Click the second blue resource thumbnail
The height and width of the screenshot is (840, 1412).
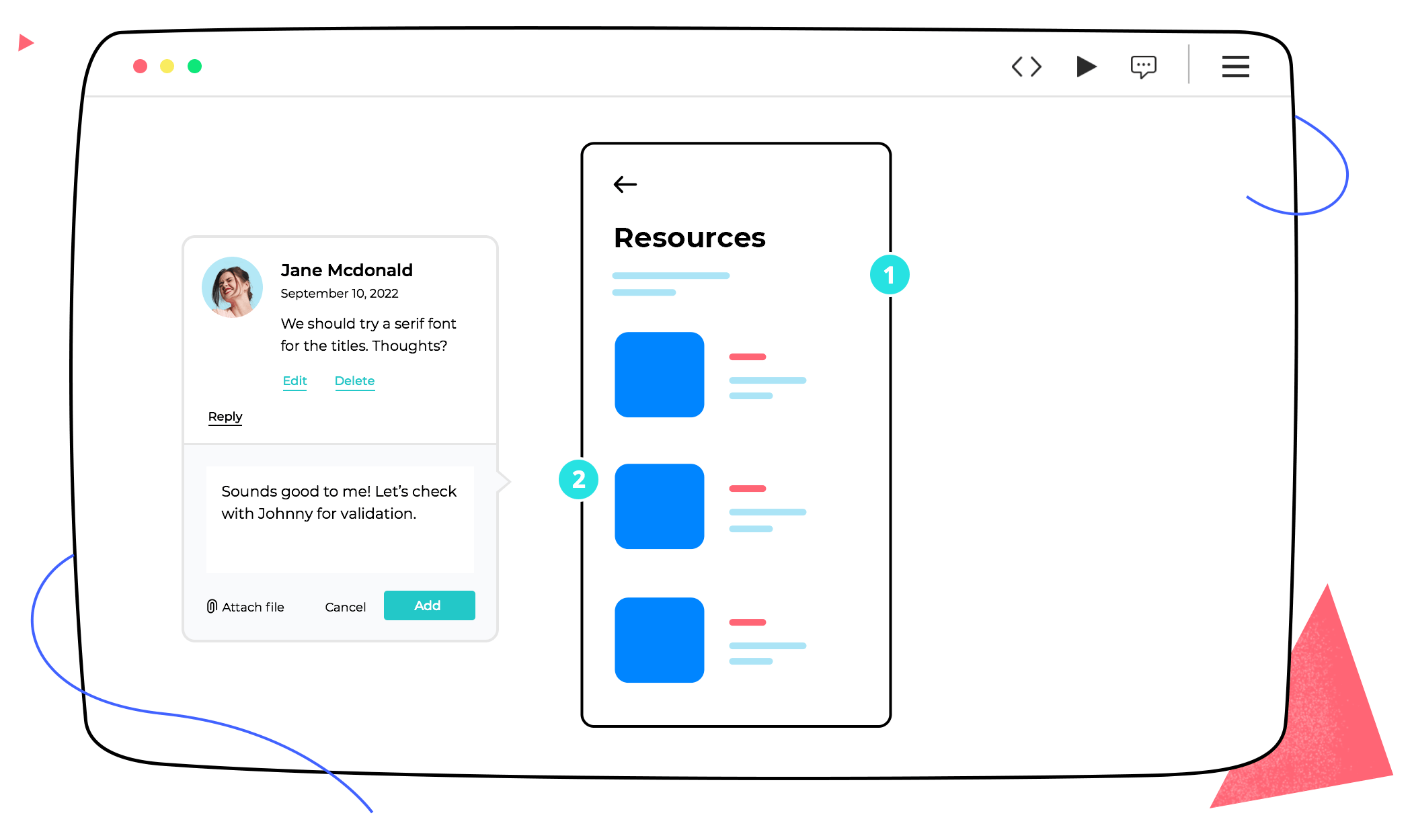[661, 503]
